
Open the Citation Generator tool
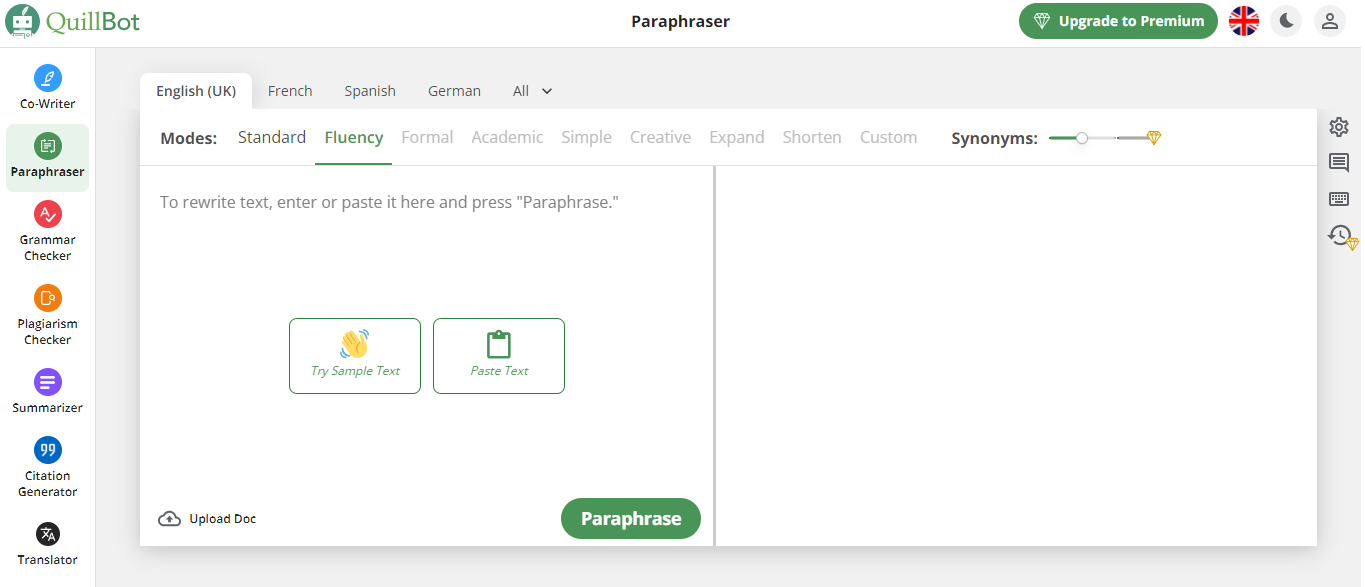(x=48, y=467)
